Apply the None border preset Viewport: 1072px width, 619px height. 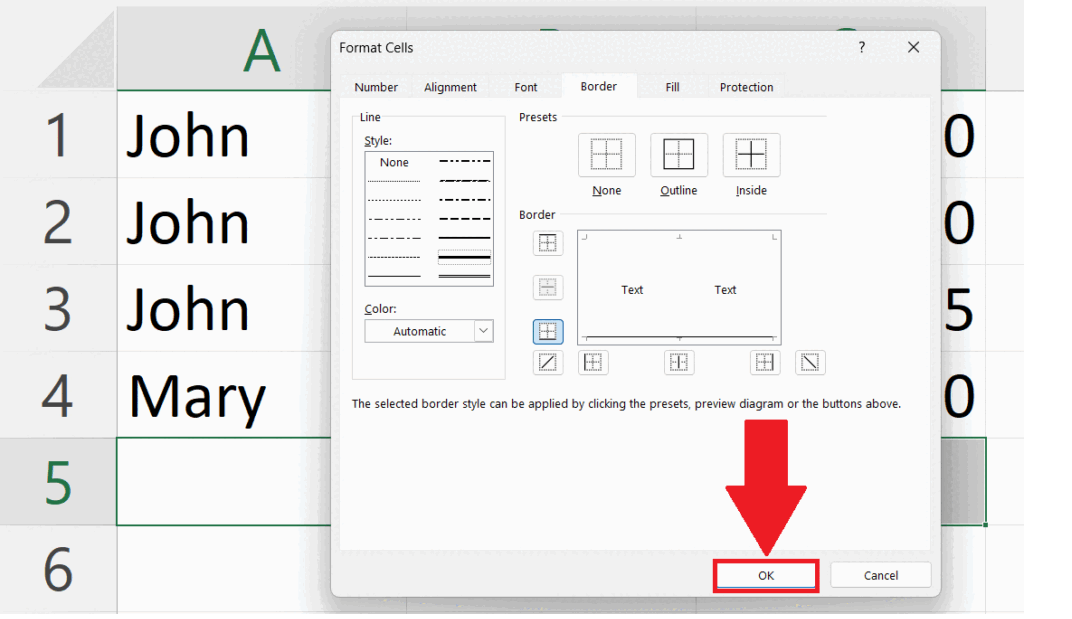[x=606, y=155]
